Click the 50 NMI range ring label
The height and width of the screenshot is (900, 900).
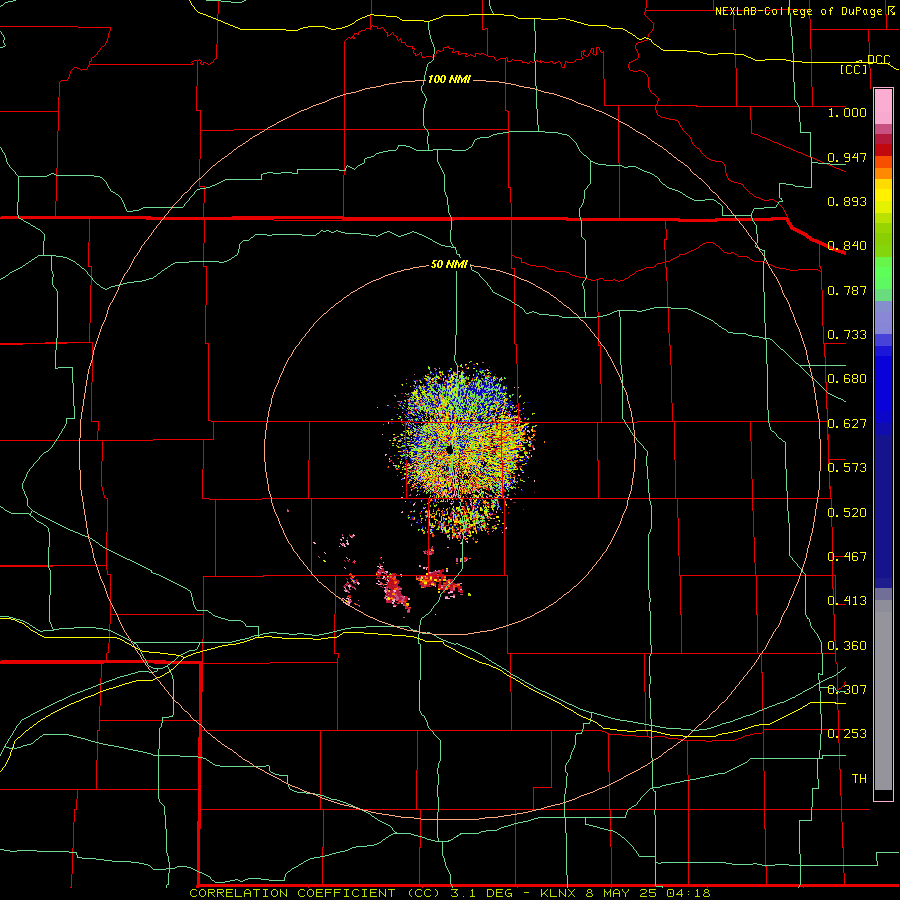point(449,264)
